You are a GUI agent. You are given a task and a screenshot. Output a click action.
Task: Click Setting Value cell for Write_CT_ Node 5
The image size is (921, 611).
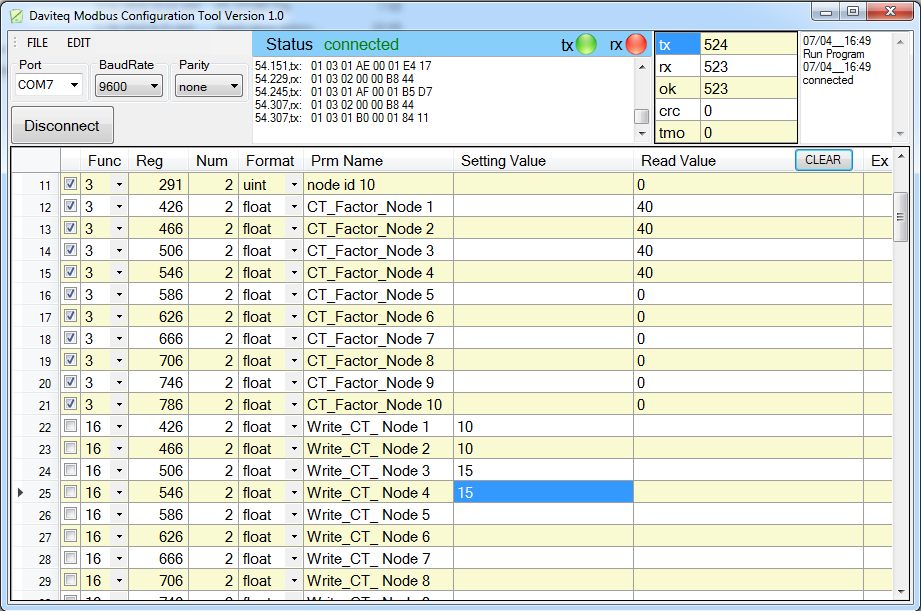543,515
